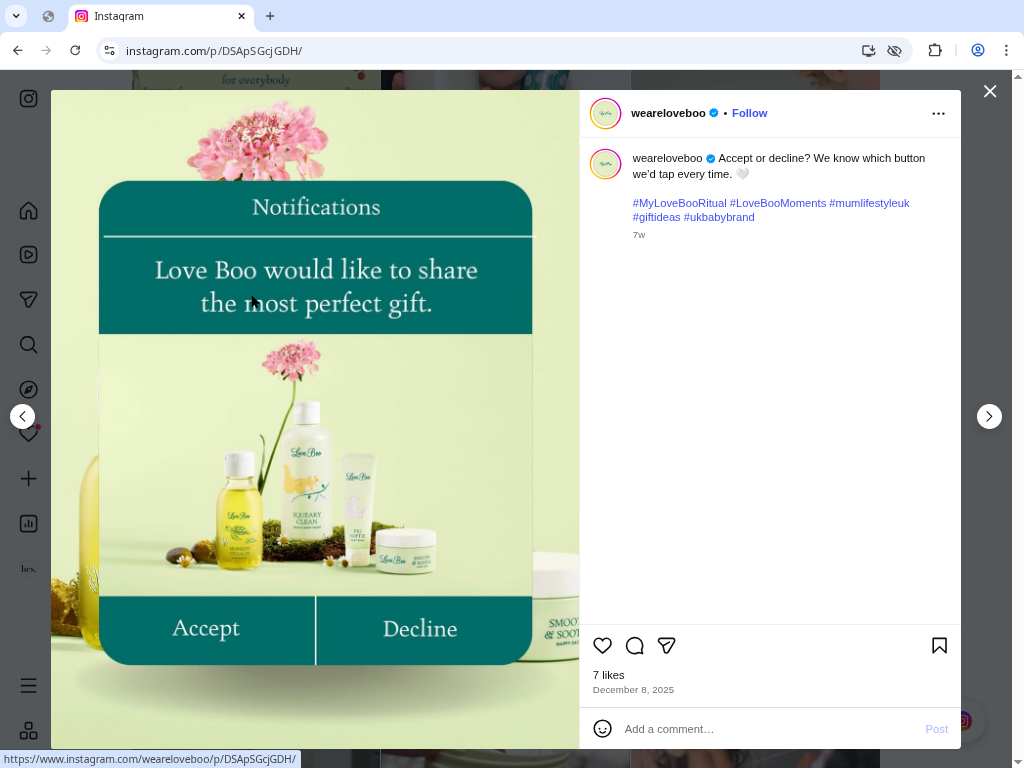Image resolution: width=1024 pixels, height=768 pixels.
Task: Open Search in left sidebar
Action: click(x=29, y=345)
